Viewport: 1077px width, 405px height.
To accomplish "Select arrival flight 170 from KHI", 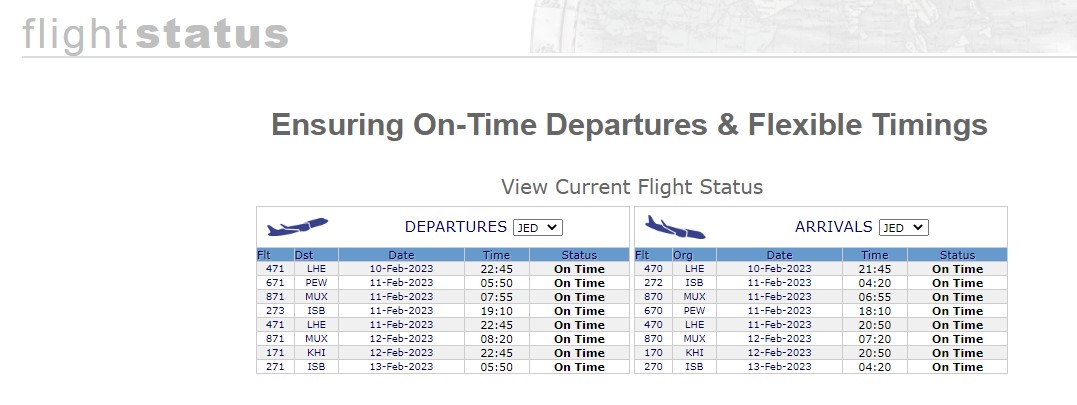I will point(821,353).
